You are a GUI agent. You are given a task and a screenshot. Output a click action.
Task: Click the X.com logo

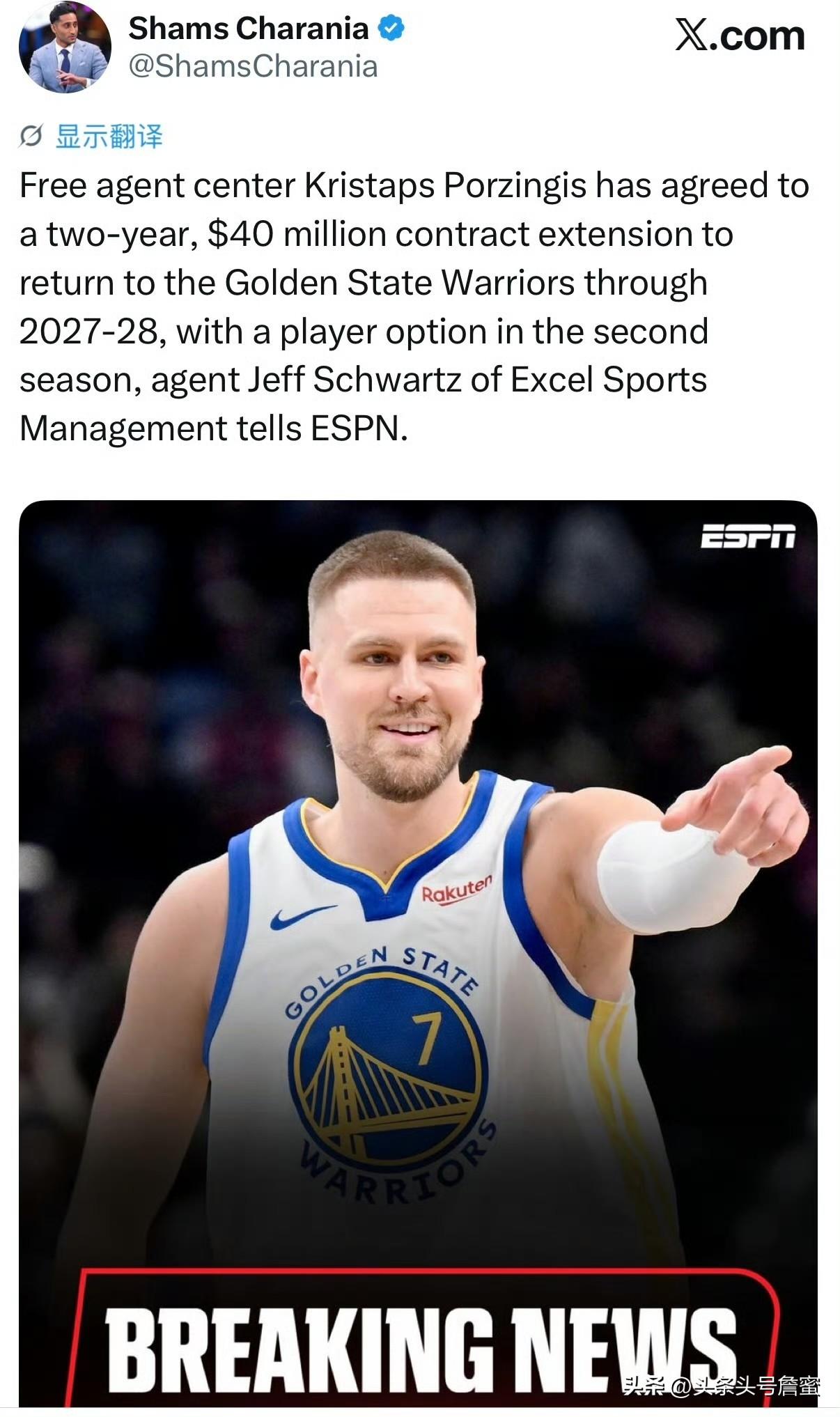[740, 36]
